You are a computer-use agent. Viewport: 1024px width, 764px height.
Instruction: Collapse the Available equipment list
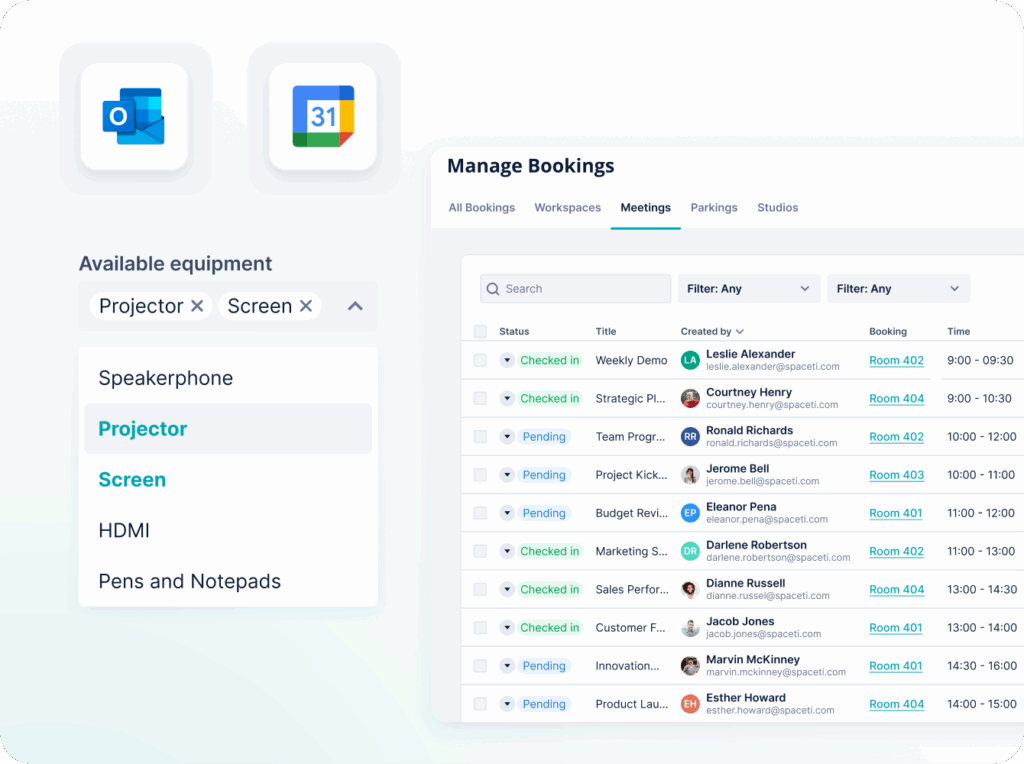354,306
